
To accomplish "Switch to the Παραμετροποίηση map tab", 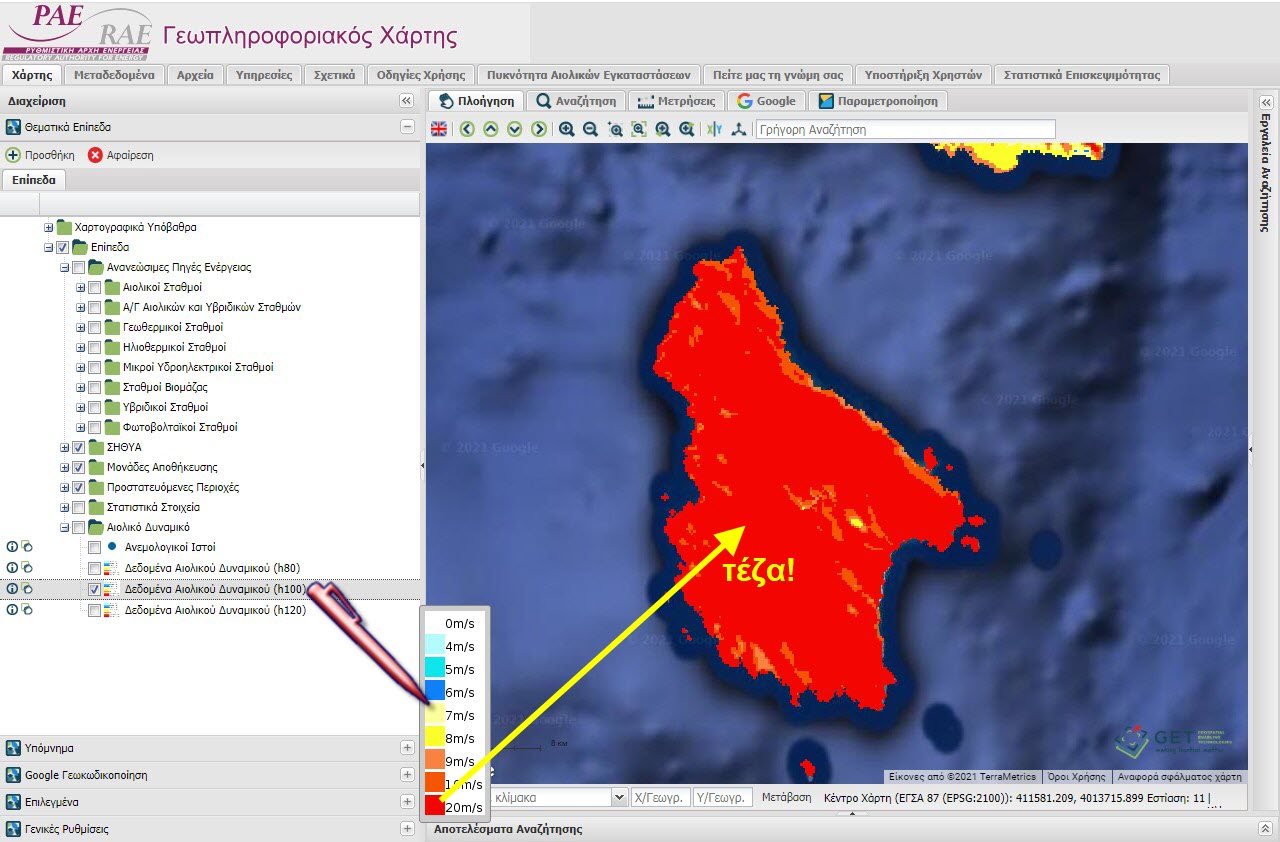I will [x=878, y=101].
